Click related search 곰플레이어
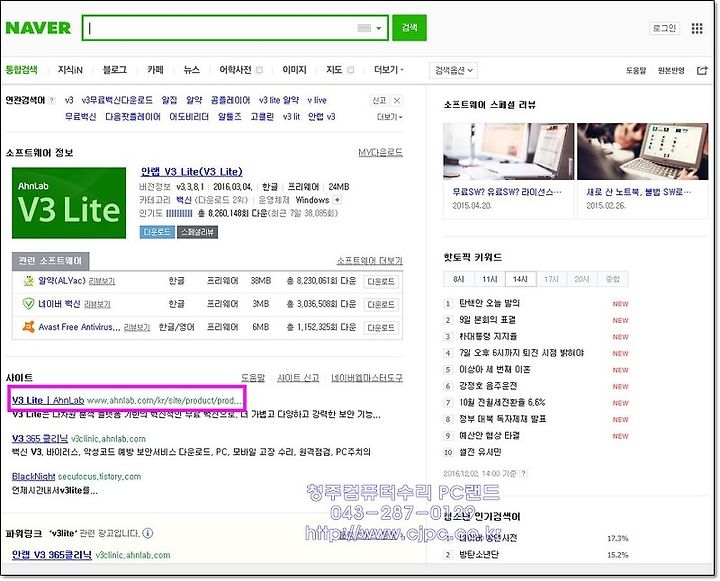The width and height of the screenshot is (720, 581). 231,101
